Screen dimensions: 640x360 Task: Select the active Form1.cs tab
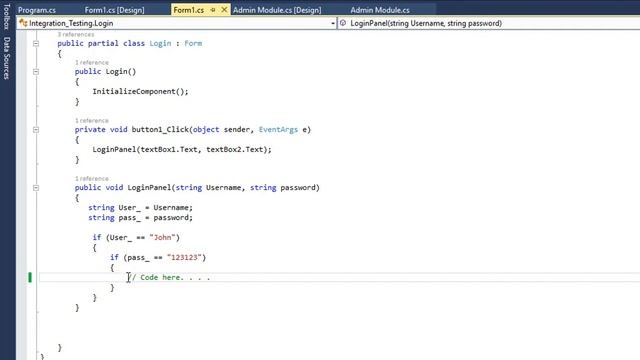(189, 10)
